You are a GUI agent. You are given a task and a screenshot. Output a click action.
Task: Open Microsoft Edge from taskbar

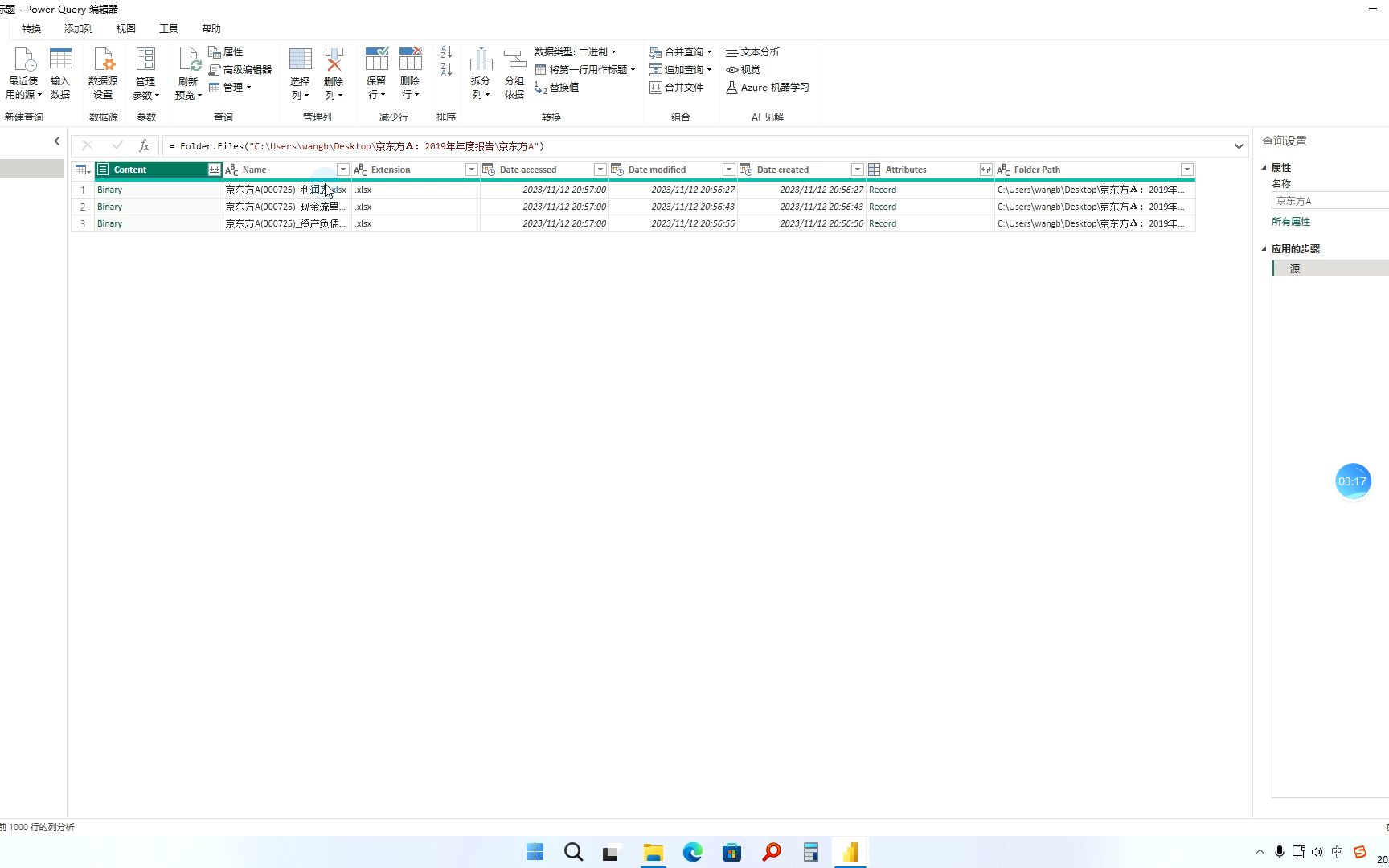click(x=692, y=852)
